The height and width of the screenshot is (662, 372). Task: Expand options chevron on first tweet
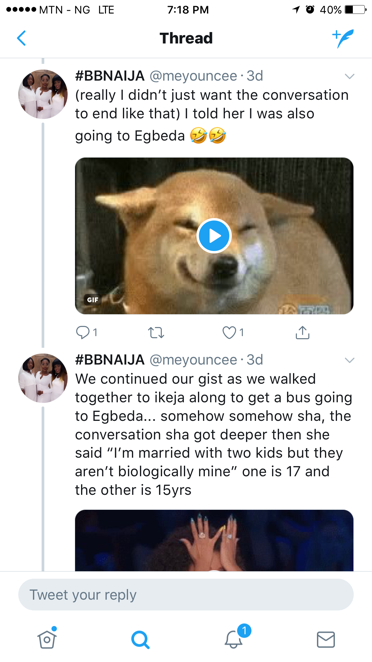(x=349, y=76)
